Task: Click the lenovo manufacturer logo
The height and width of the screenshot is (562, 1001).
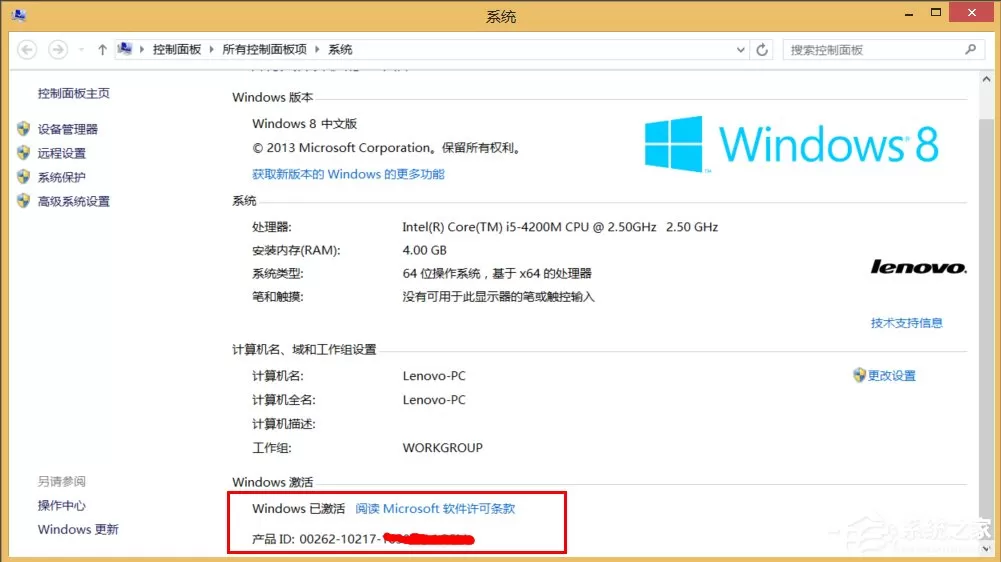Action: click(919, 267)
